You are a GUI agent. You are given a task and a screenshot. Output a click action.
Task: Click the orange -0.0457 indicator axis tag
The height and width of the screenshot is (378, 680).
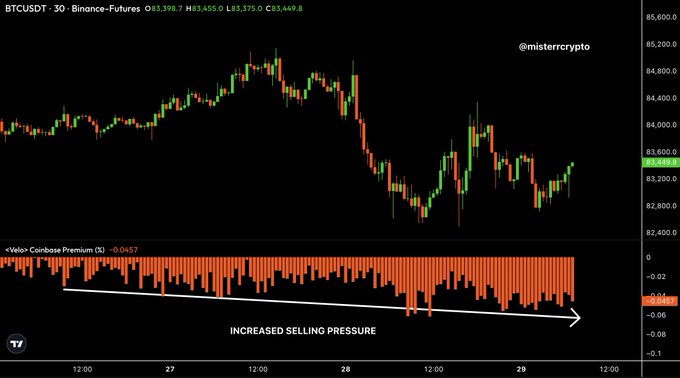click(x=659, y=301)
